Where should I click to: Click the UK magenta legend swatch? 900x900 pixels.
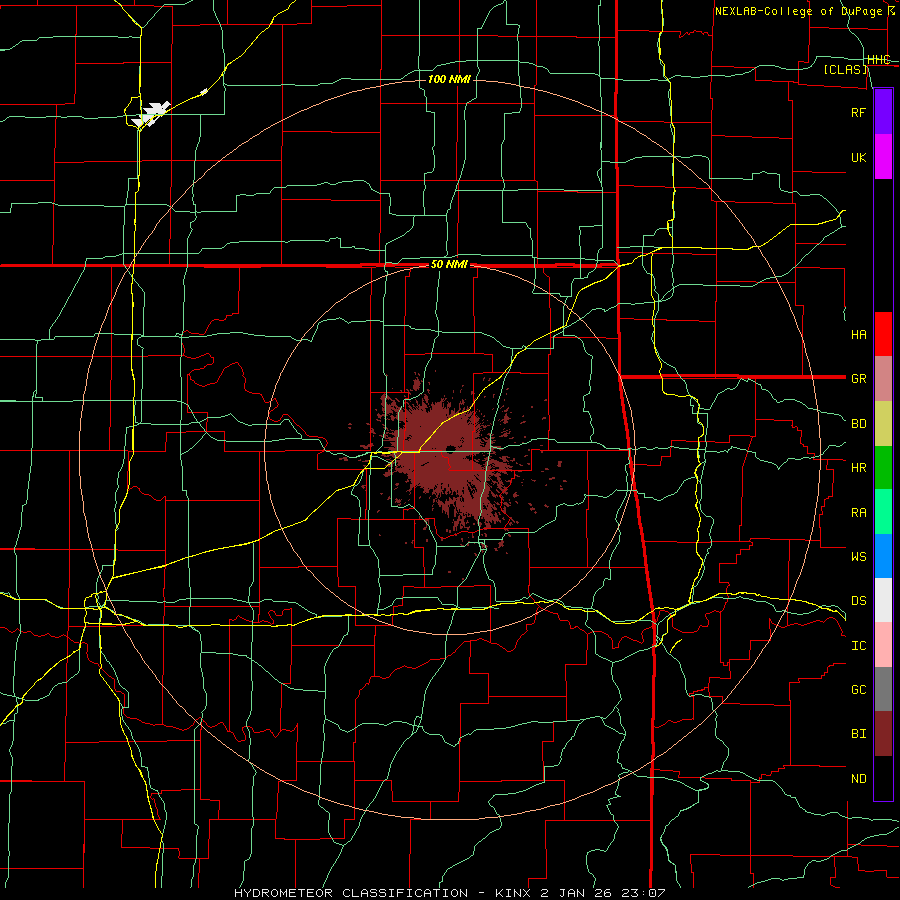(x=883, y=157)
